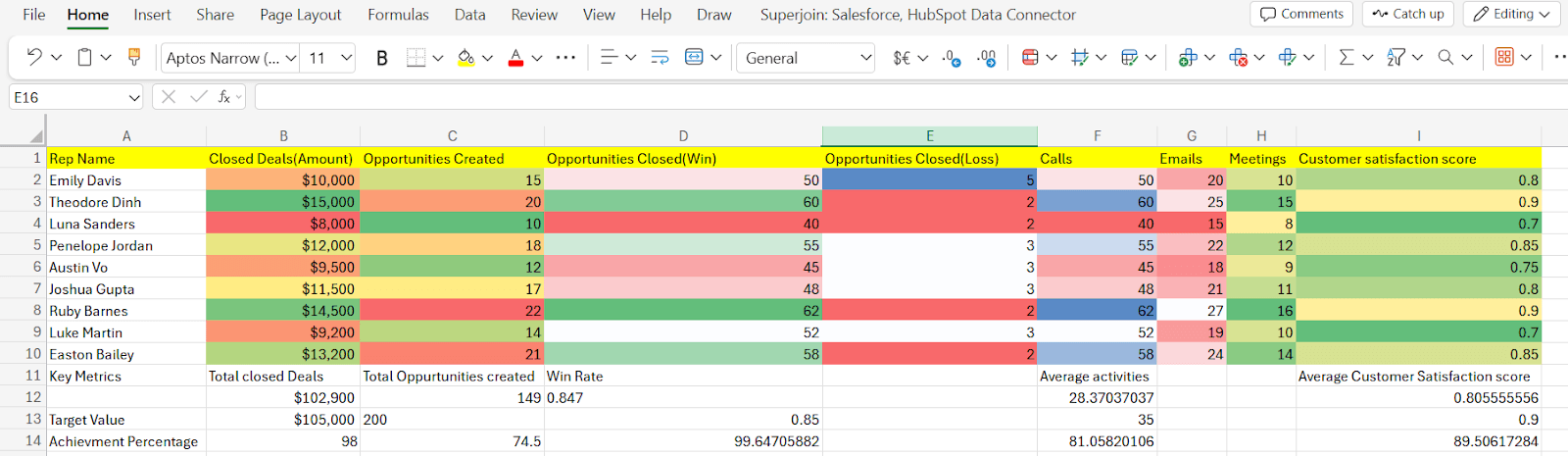This screenshot has width=1568, height=456.
Task: Switch to the Page Layout tab
Action: click(x=301, y=15)
